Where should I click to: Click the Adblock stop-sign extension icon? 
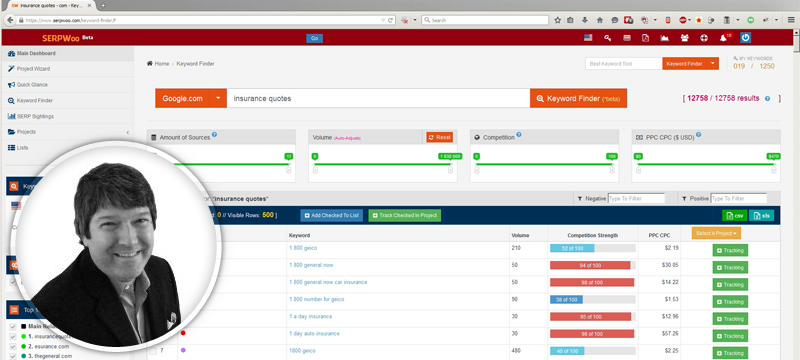[683, 20]
